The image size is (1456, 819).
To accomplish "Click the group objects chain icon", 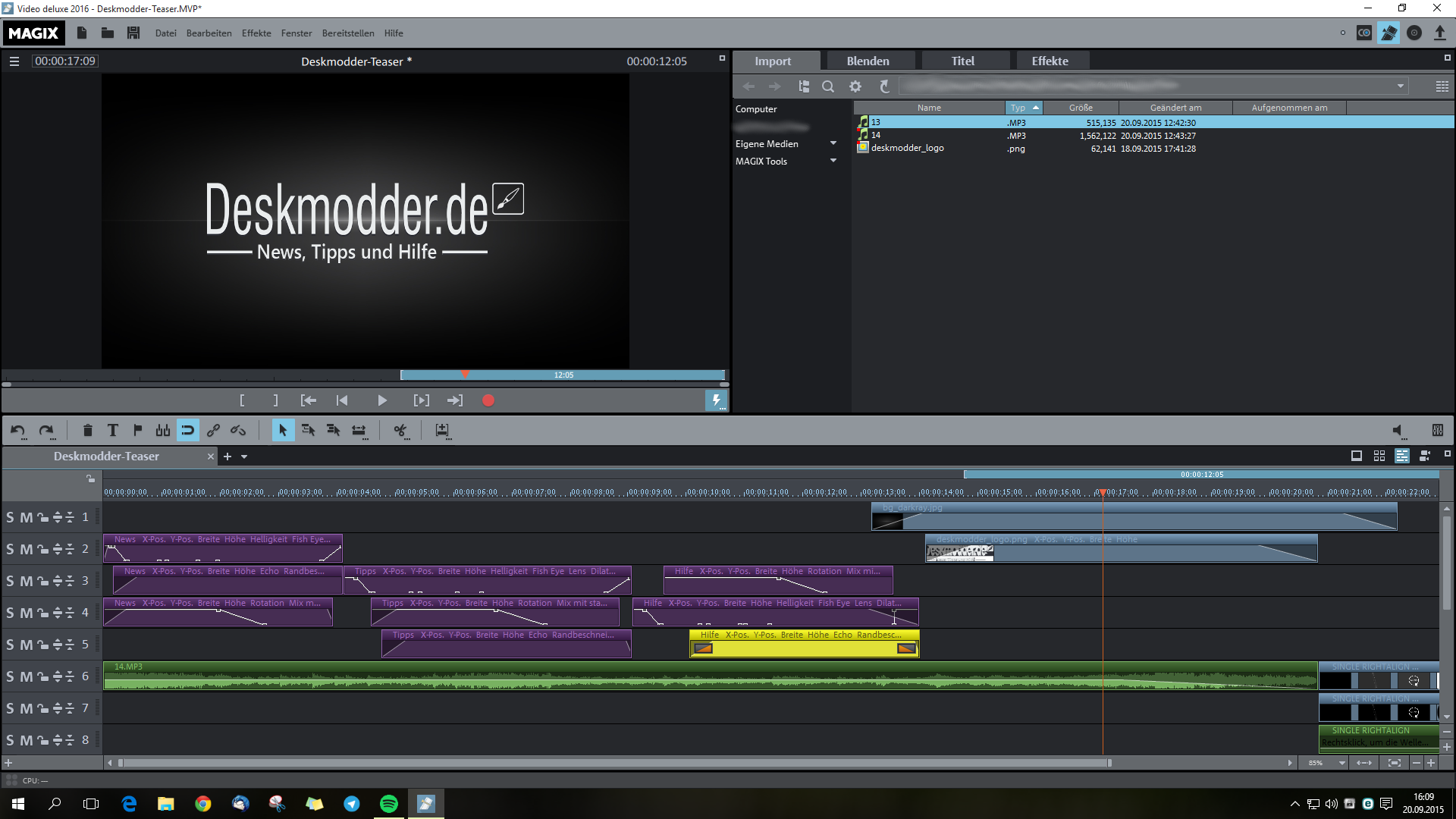I will coord(213,431).
